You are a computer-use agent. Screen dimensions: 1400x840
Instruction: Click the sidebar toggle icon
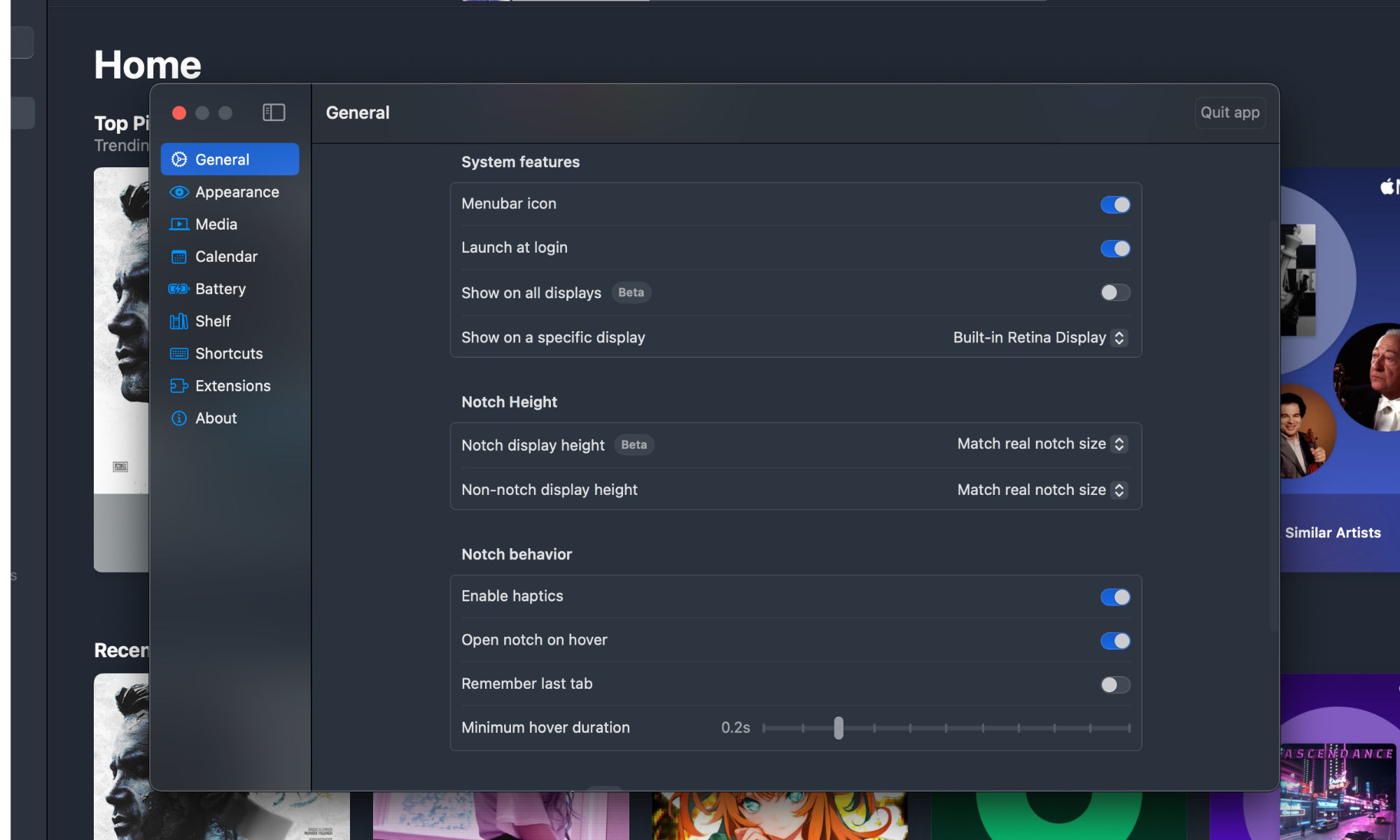pos(274,113)
